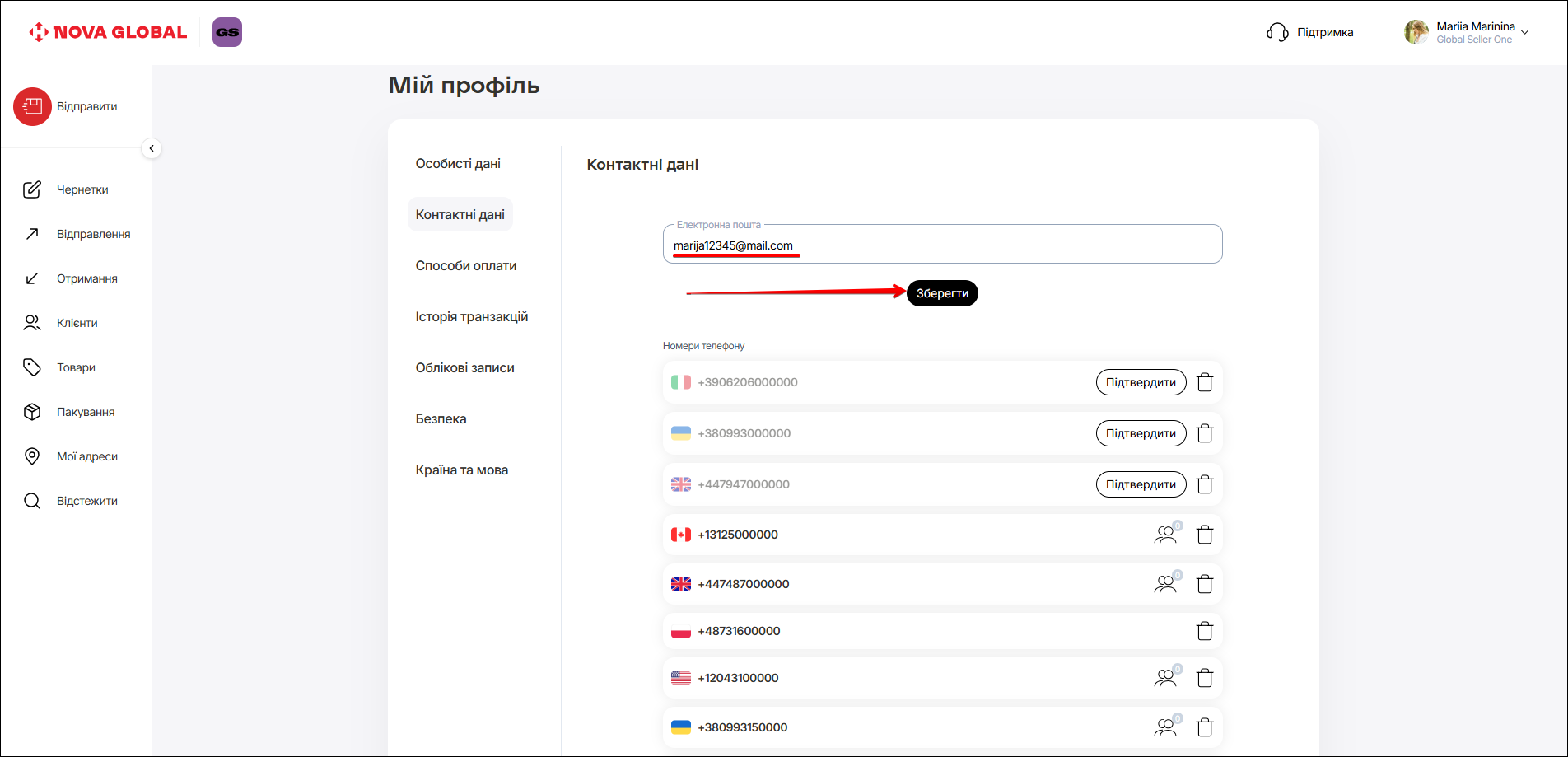The width and height of the screenshot is (1568, 757).
Task: Click the Nova Global logo
Action: (x=108, y=32)
